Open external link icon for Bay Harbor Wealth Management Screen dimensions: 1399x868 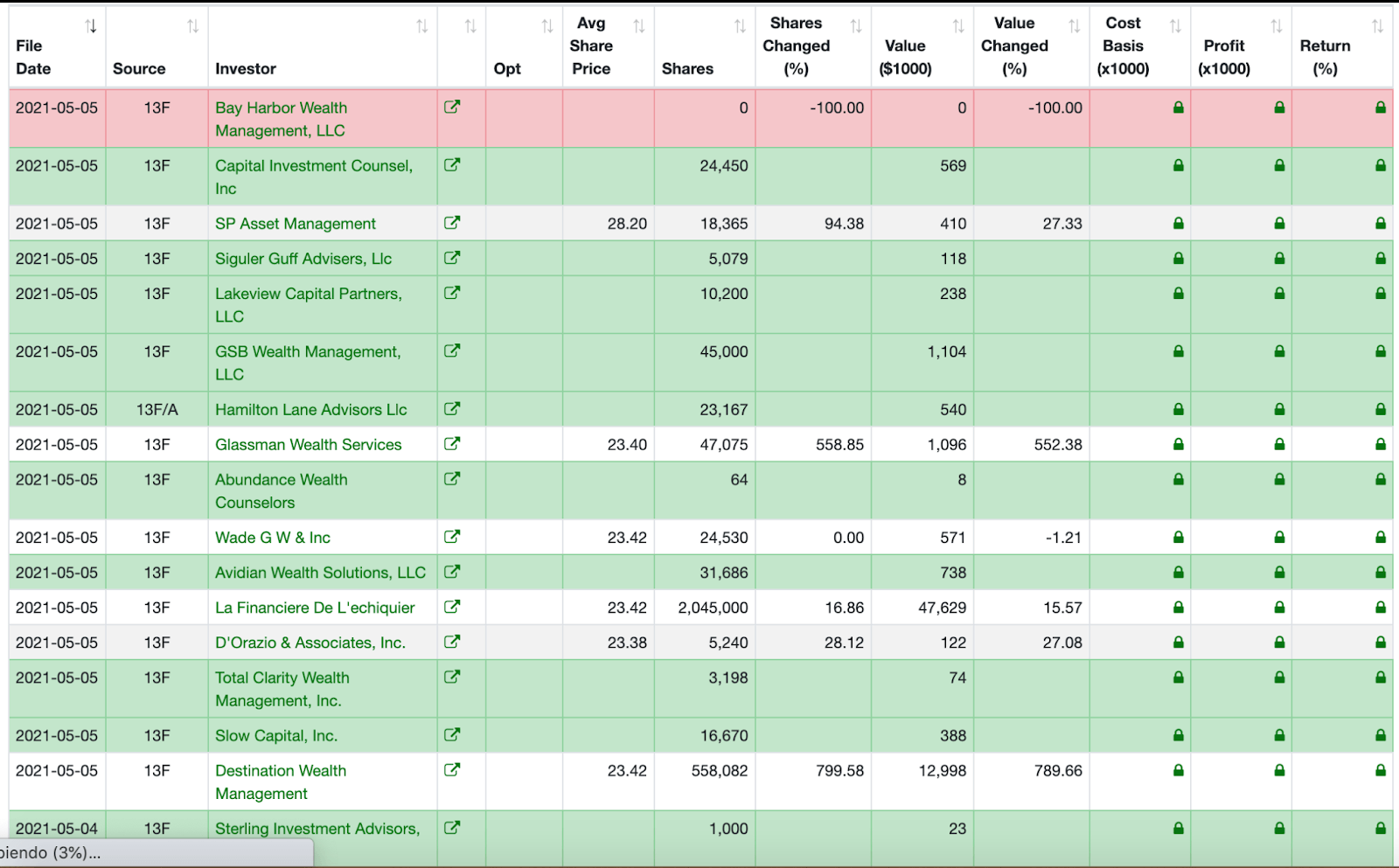pos(452,107)
